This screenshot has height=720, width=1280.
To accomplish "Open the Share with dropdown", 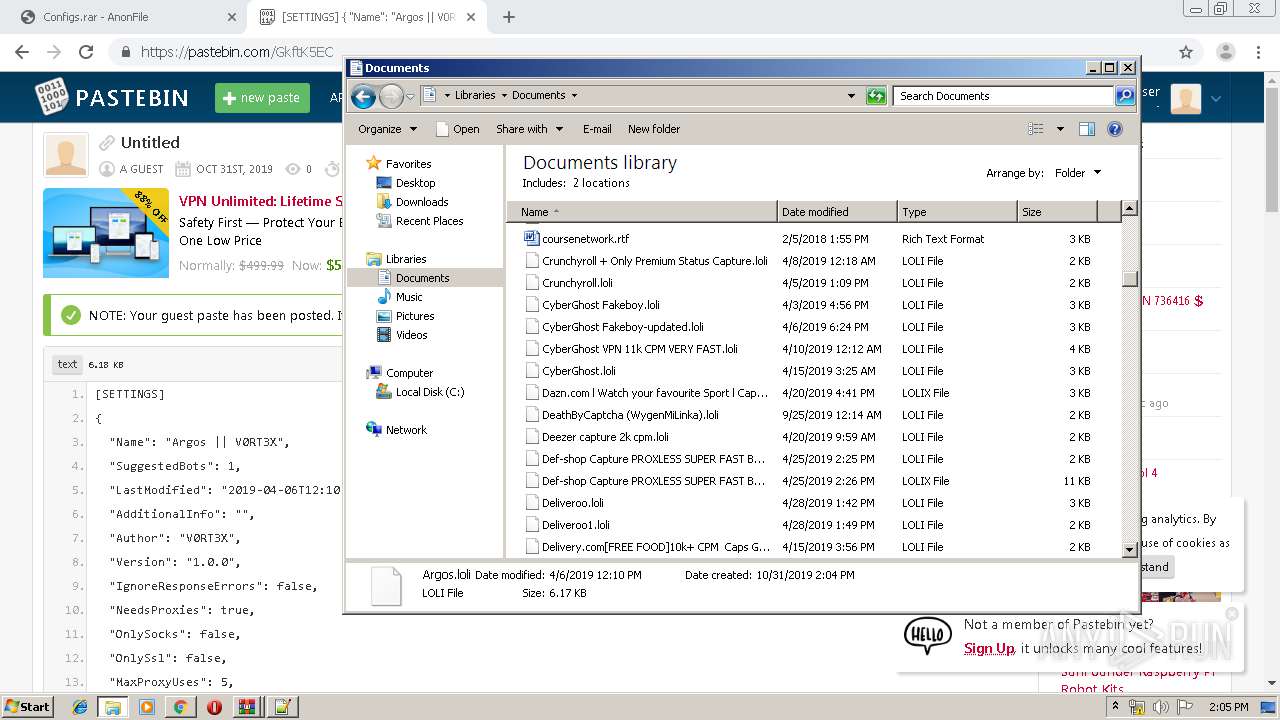I will (530, 129).
